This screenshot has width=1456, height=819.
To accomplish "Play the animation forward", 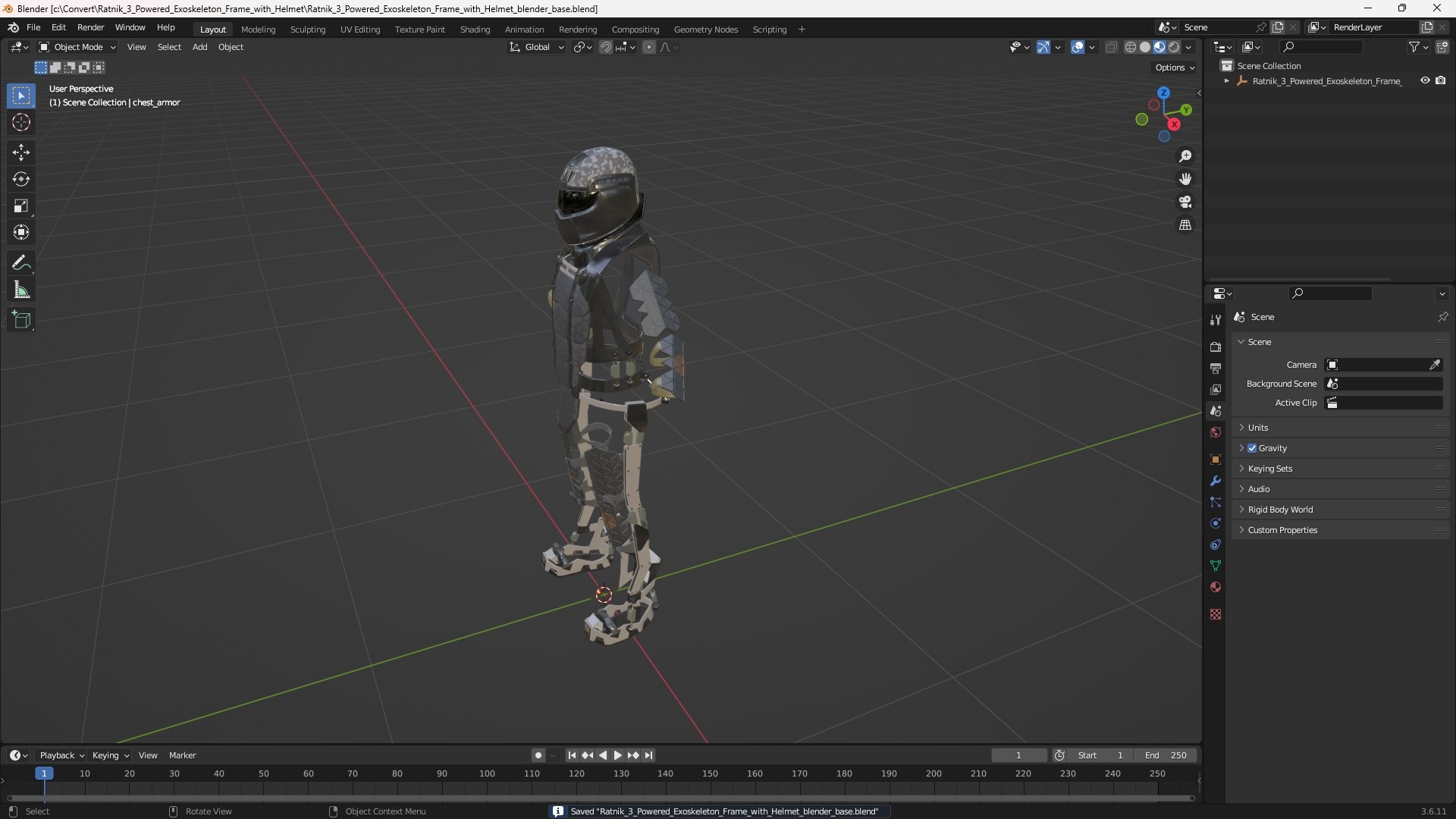I will [x=617, y=755].
